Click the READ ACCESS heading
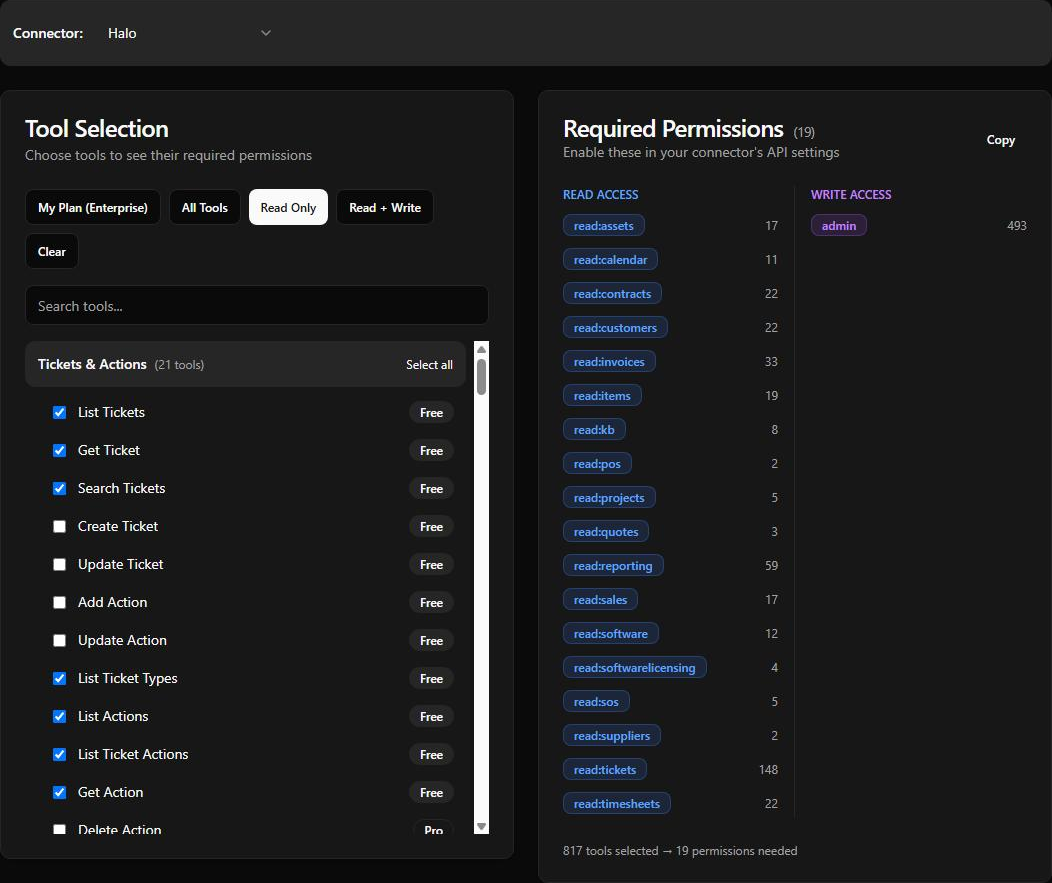Viewport: 1052px width, 883px height. click(600, 195)
